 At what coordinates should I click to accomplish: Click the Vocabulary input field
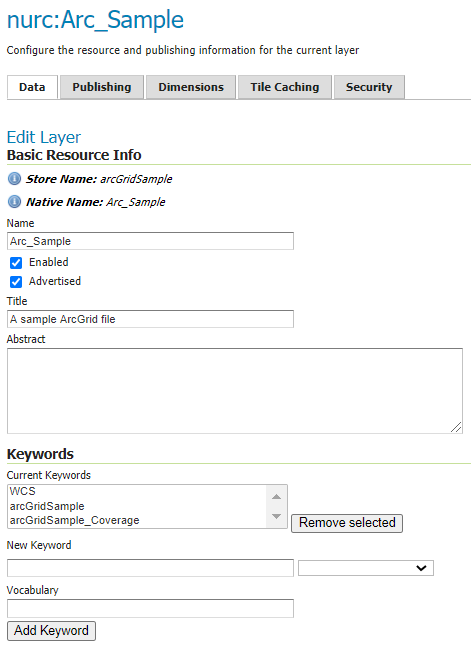pyautogui.click(x=150, y=609)
